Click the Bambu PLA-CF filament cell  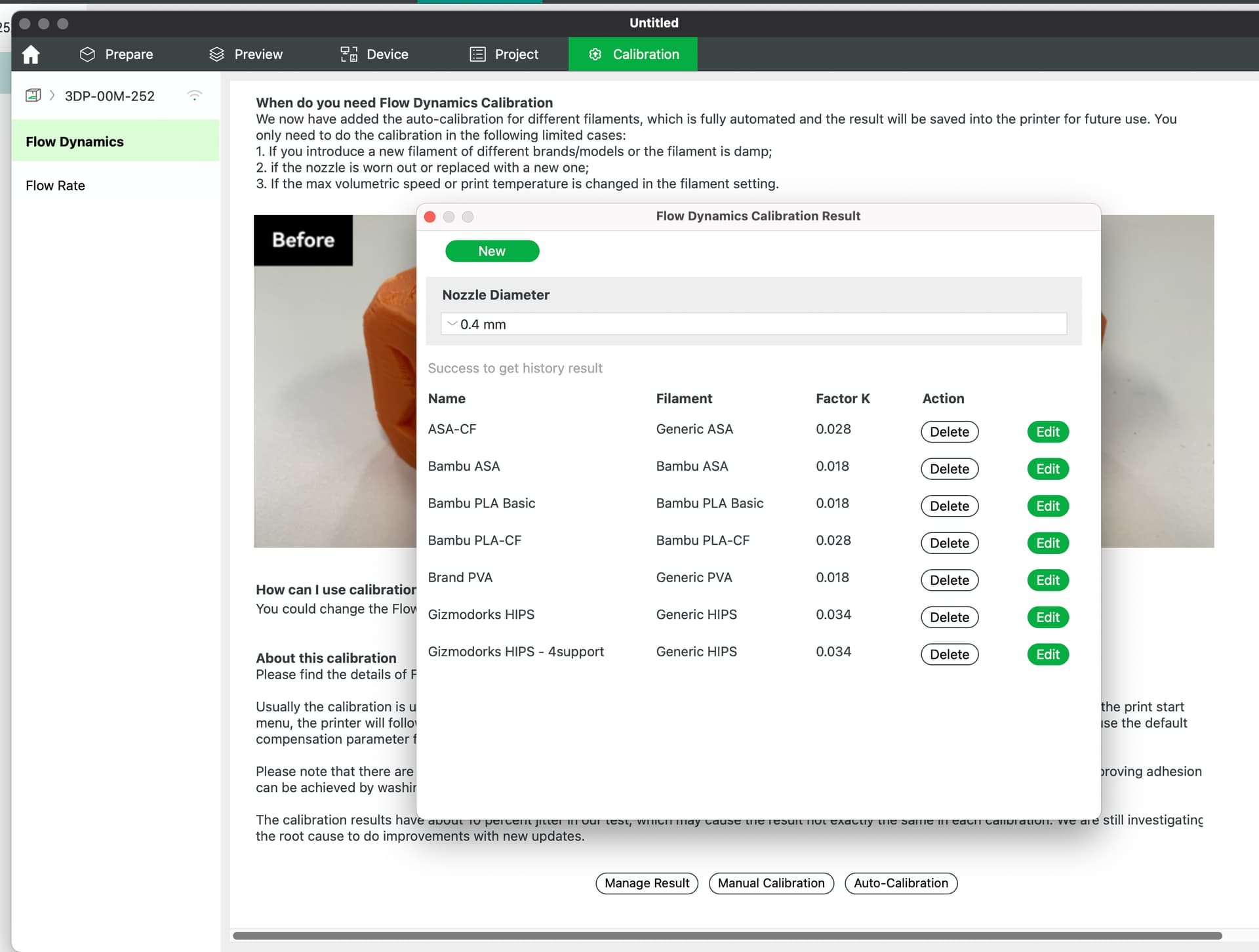coord(702,540)
